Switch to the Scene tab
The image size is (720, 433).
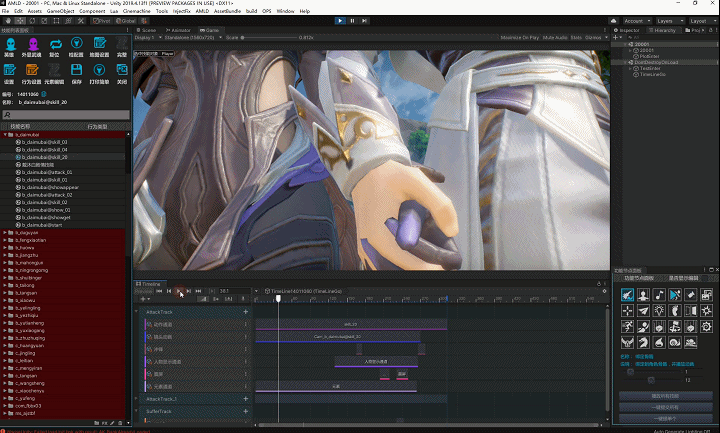[146, 30]
